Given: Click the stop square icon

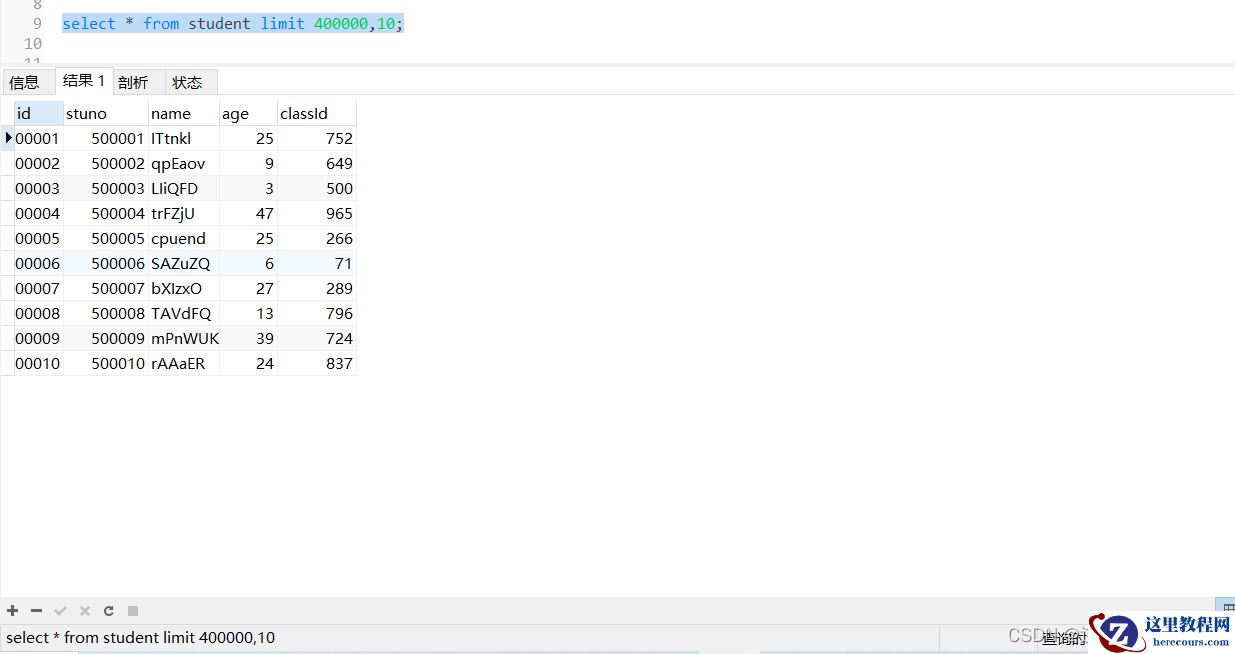Looking at the screenshot, I should 133,610.
